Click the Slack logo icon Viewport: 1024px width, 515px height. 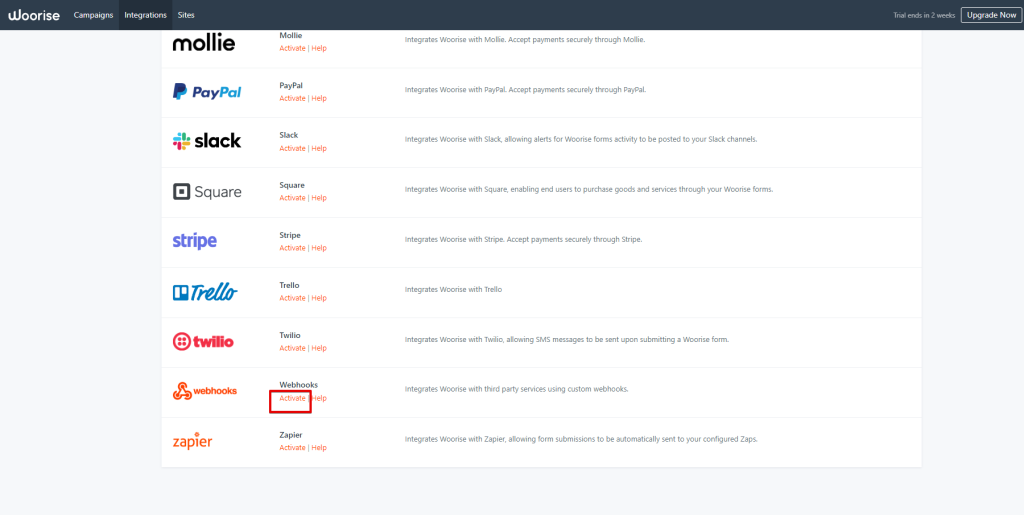(207, 141)
